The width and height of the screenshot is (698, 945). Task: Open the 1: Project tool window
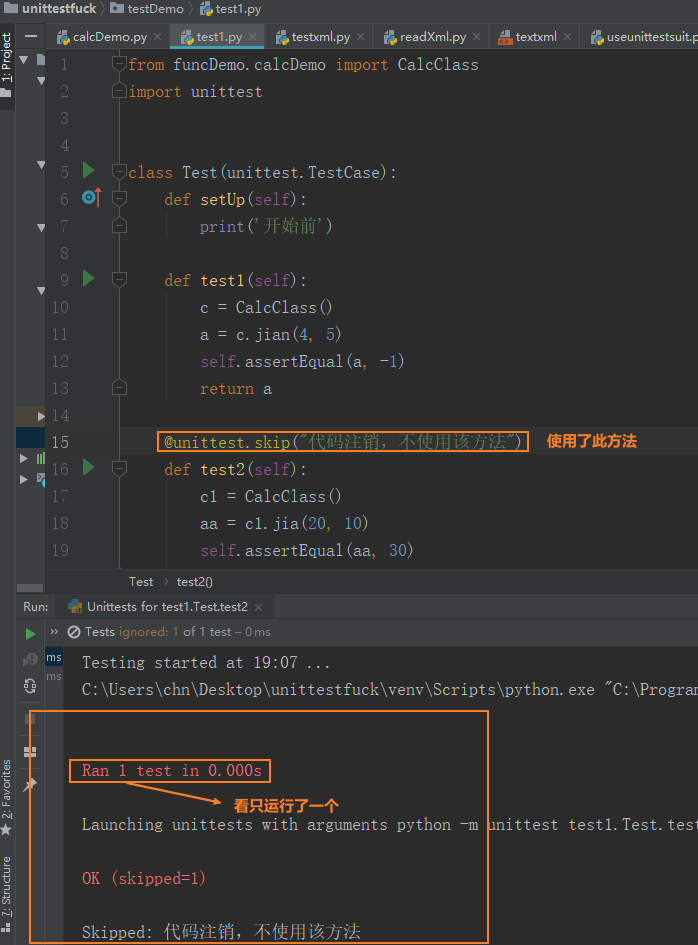(7, 64)
